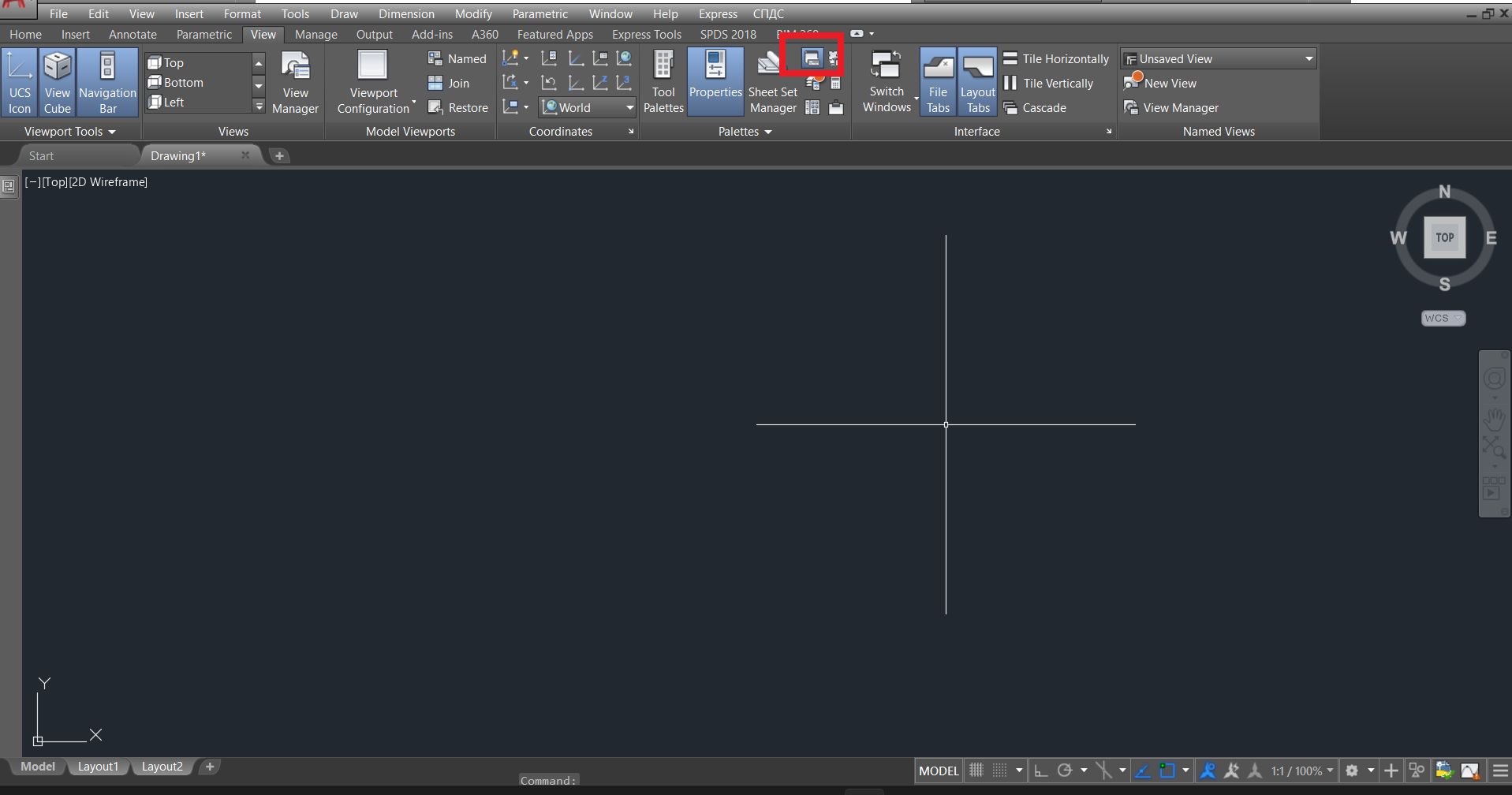Viewport: 1512px width, 795px height.
Task: Toggle the File Tabs display
Action: pyautogui.click(x=938, y=81)
